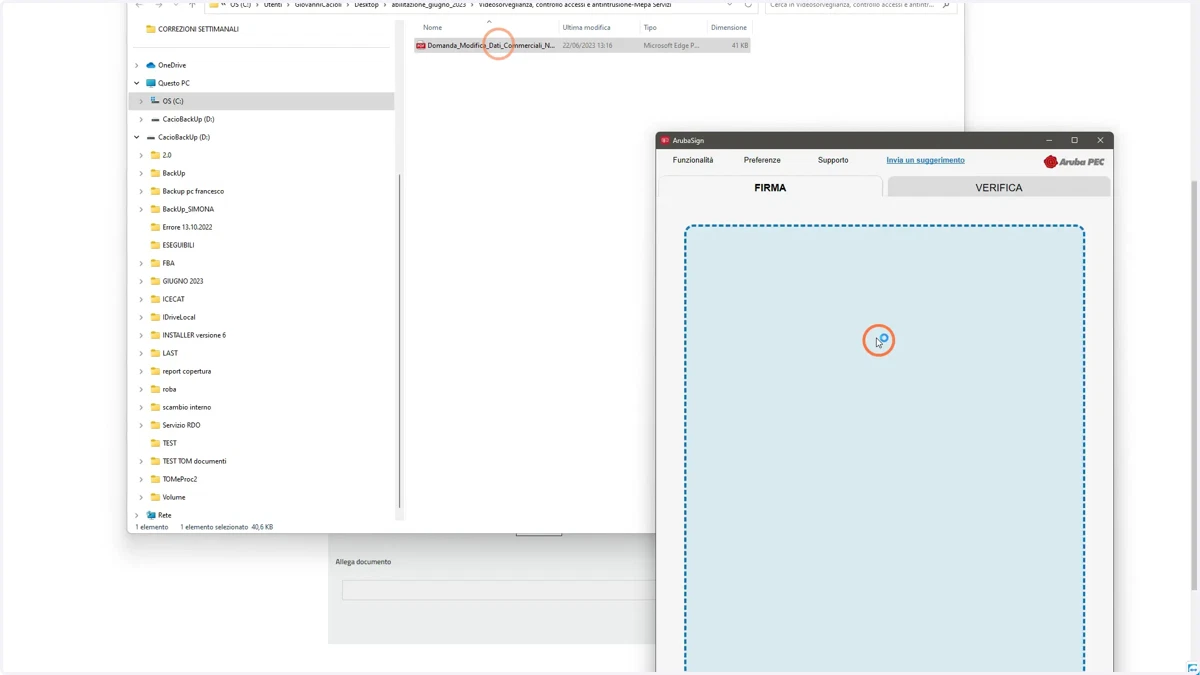
Task: Click the Rete network icon
Action: point(151,515)
